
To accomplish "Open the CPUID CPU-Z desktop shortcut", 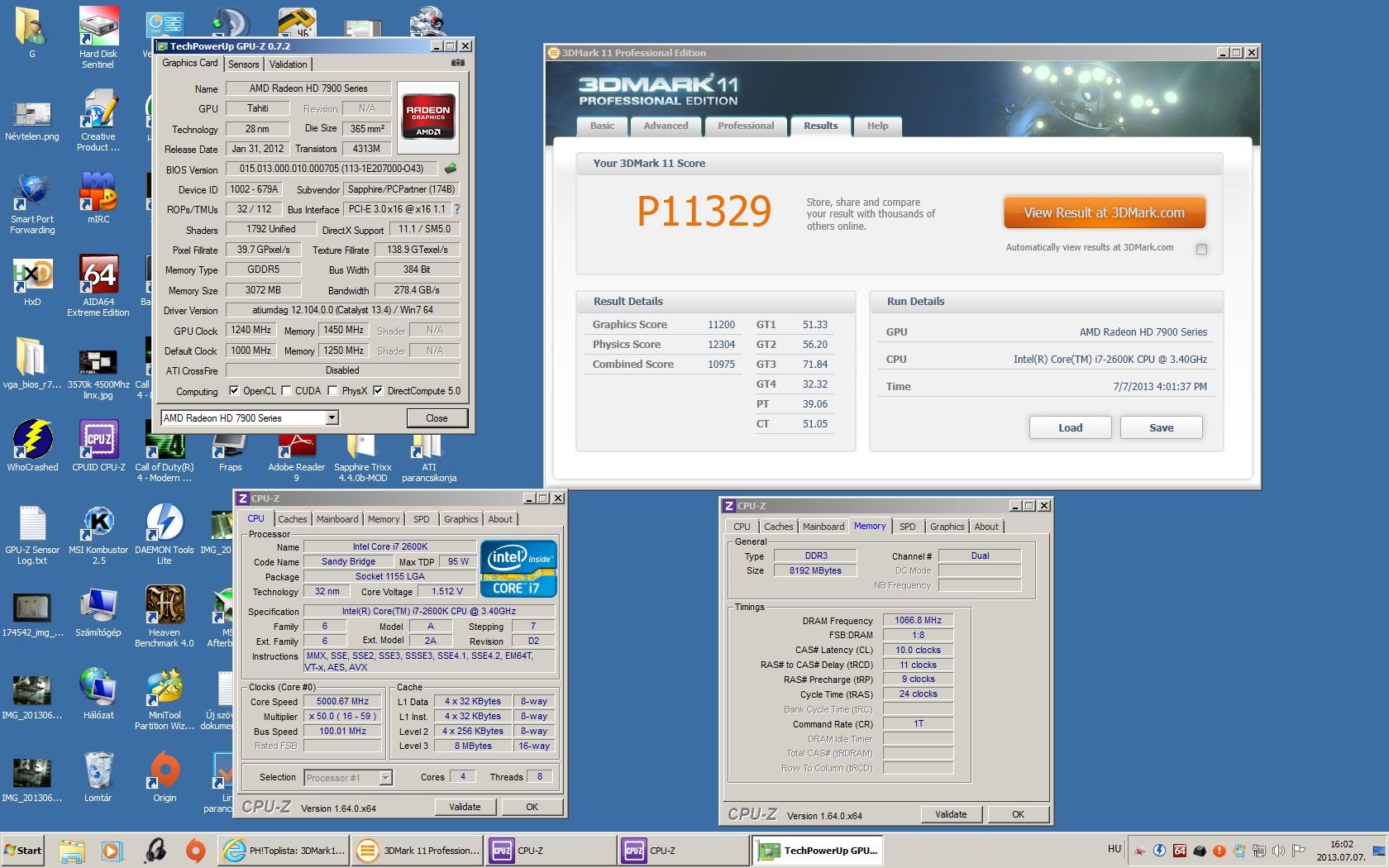I will (x=98, y=446).
